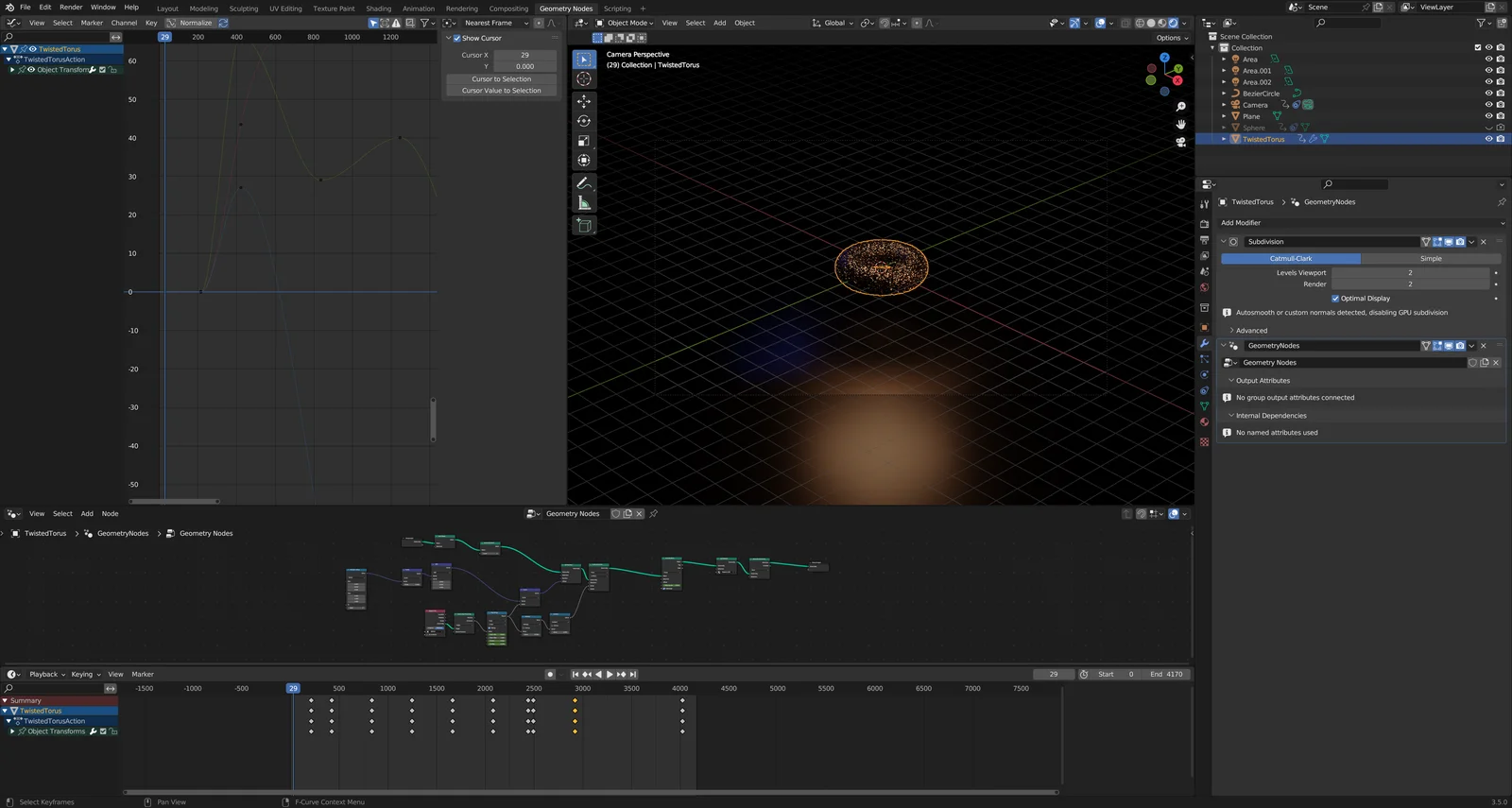Screen dimensions: 1512x808
Task: Click the Add Cube tool icon
Action: [584, 225]
